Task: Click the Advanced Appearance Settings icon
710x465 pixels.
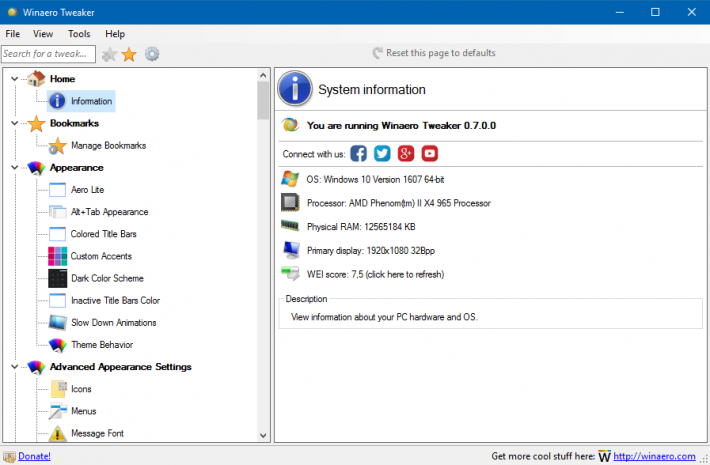Action: (36, 367)
